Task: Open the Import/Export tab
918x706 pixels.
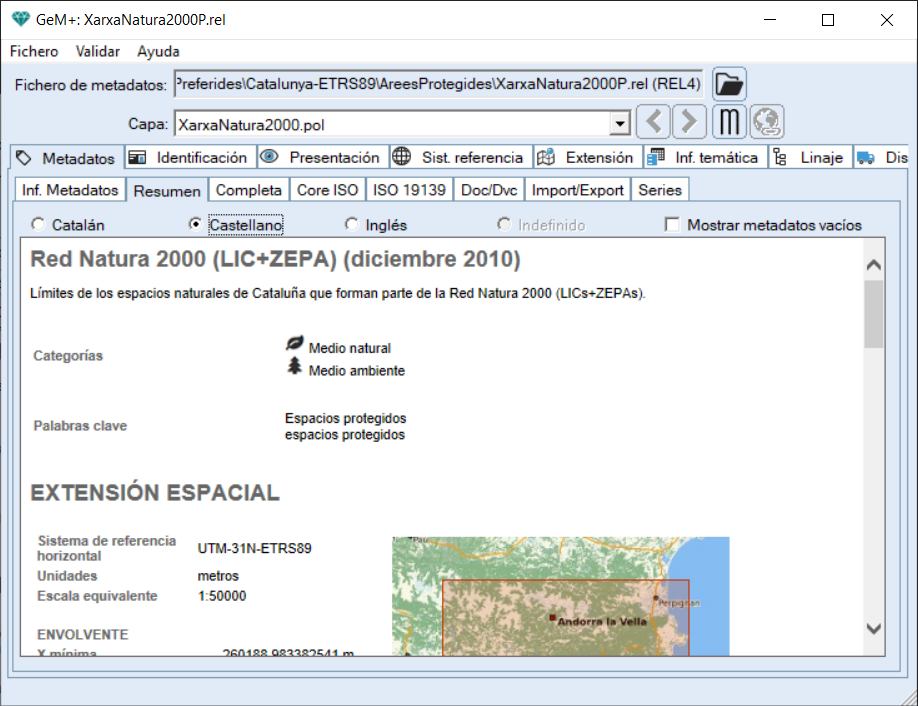Action: 578,190
